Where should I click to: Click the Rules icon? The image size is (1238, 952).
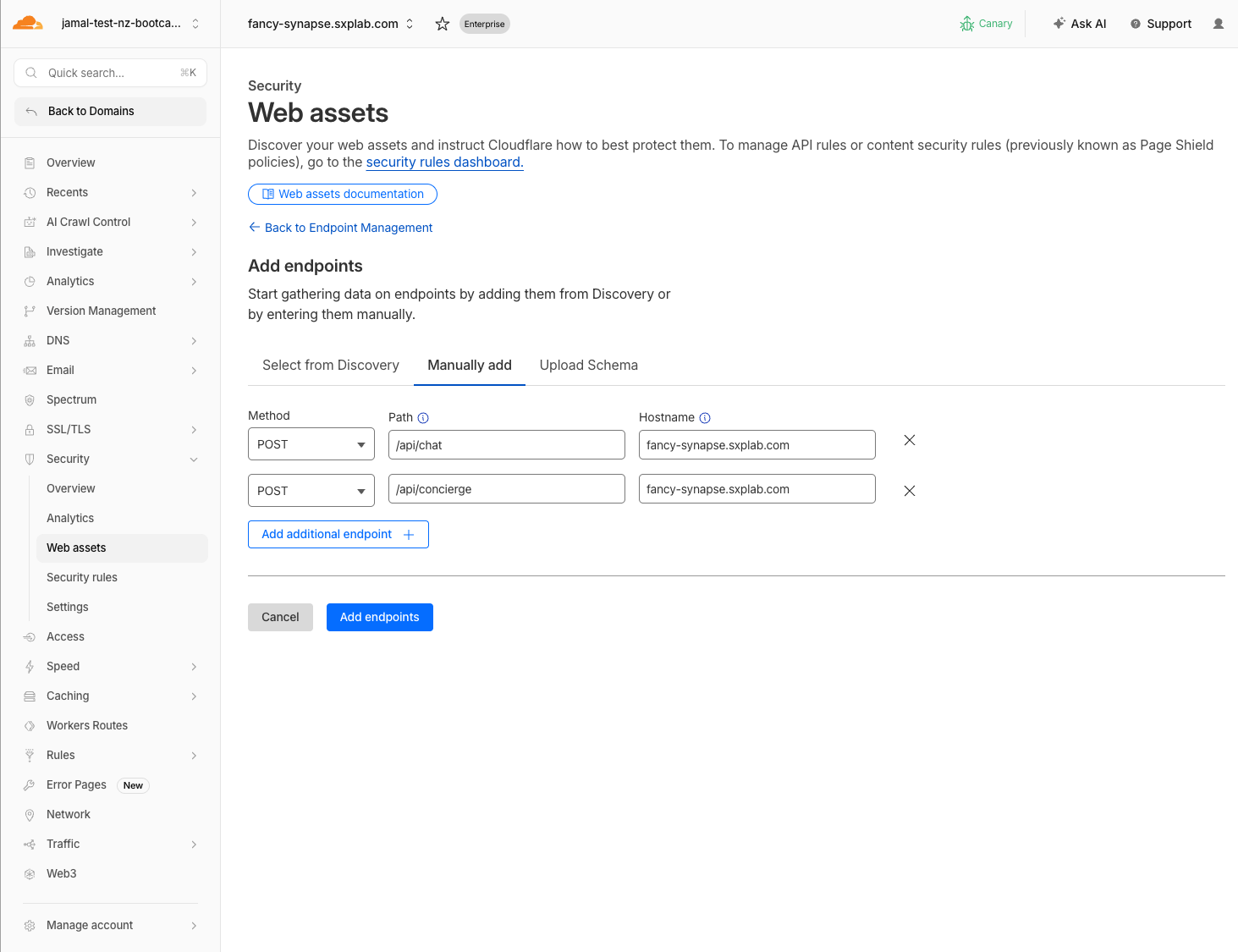(30, 755)
